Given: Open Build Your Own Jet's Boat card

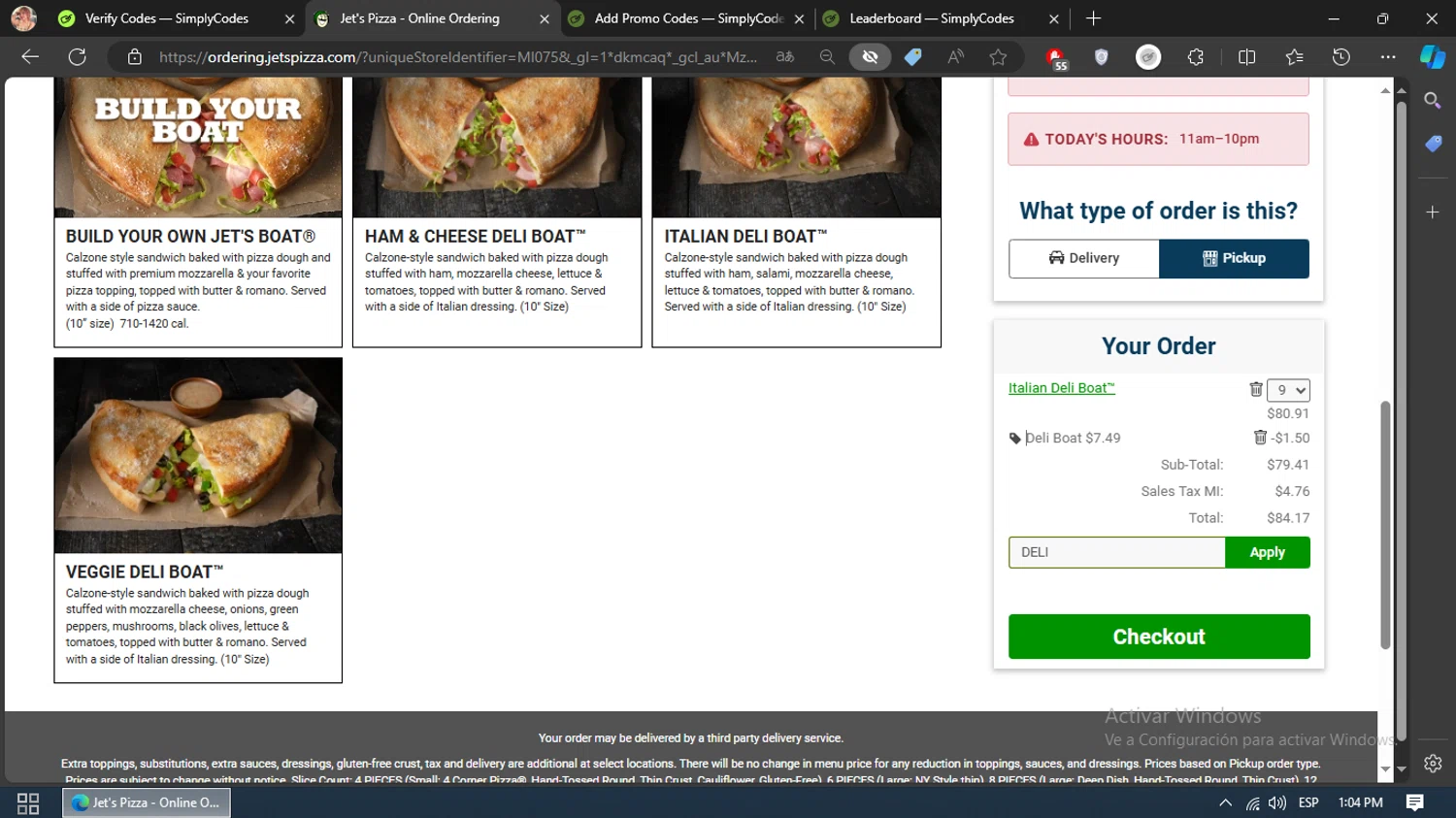Looking at the screenshot, I should [198, 212].
